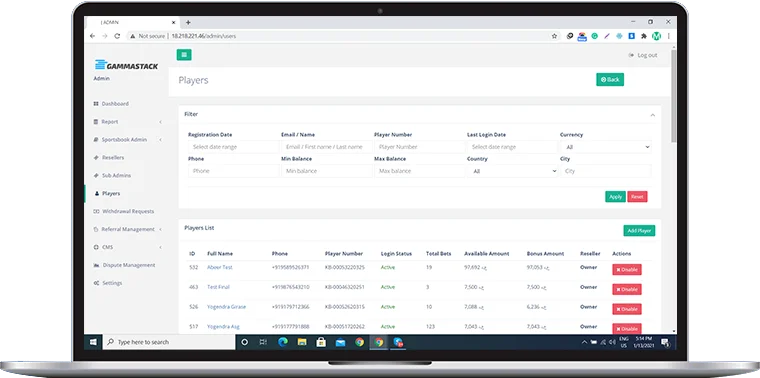Open the Country dropdown

click(513, 171)
